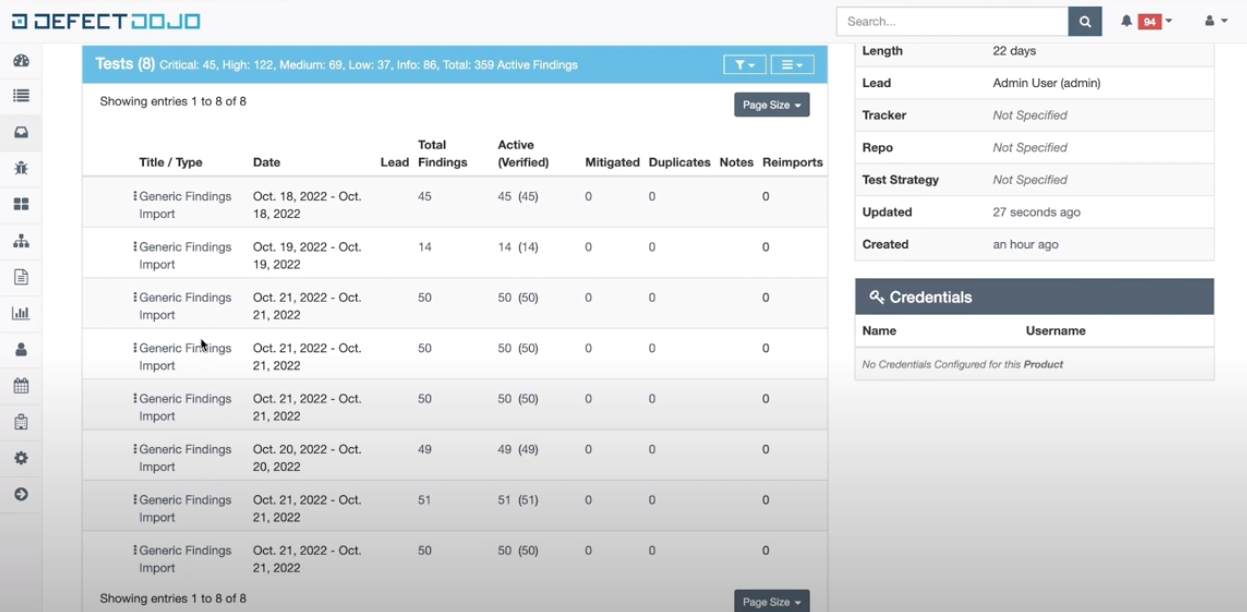
Task: Open the notifications bell with 94 alerts
Action: pos(1146,21)
